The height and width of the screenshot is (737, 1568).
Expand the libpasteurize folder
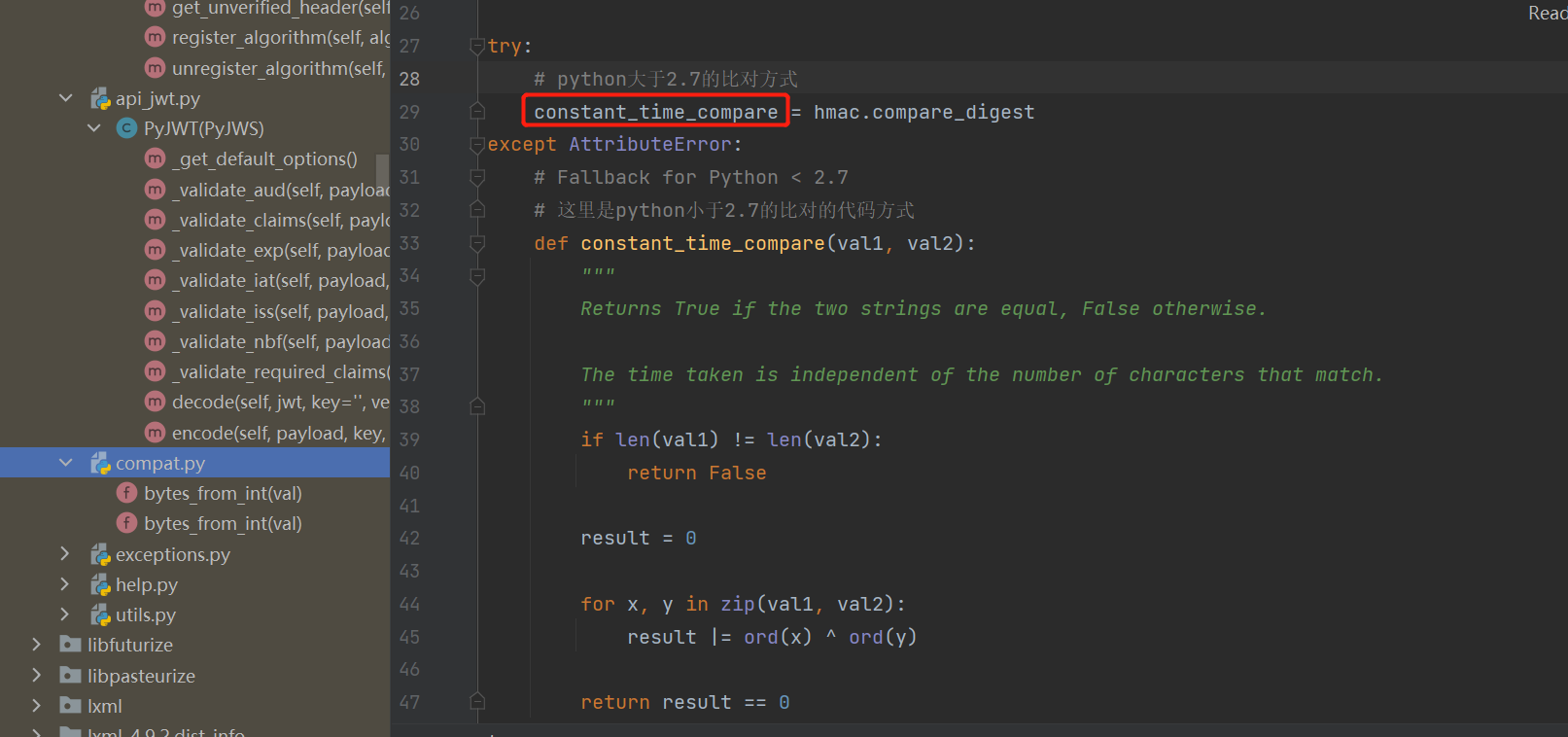tap(37, 675)
